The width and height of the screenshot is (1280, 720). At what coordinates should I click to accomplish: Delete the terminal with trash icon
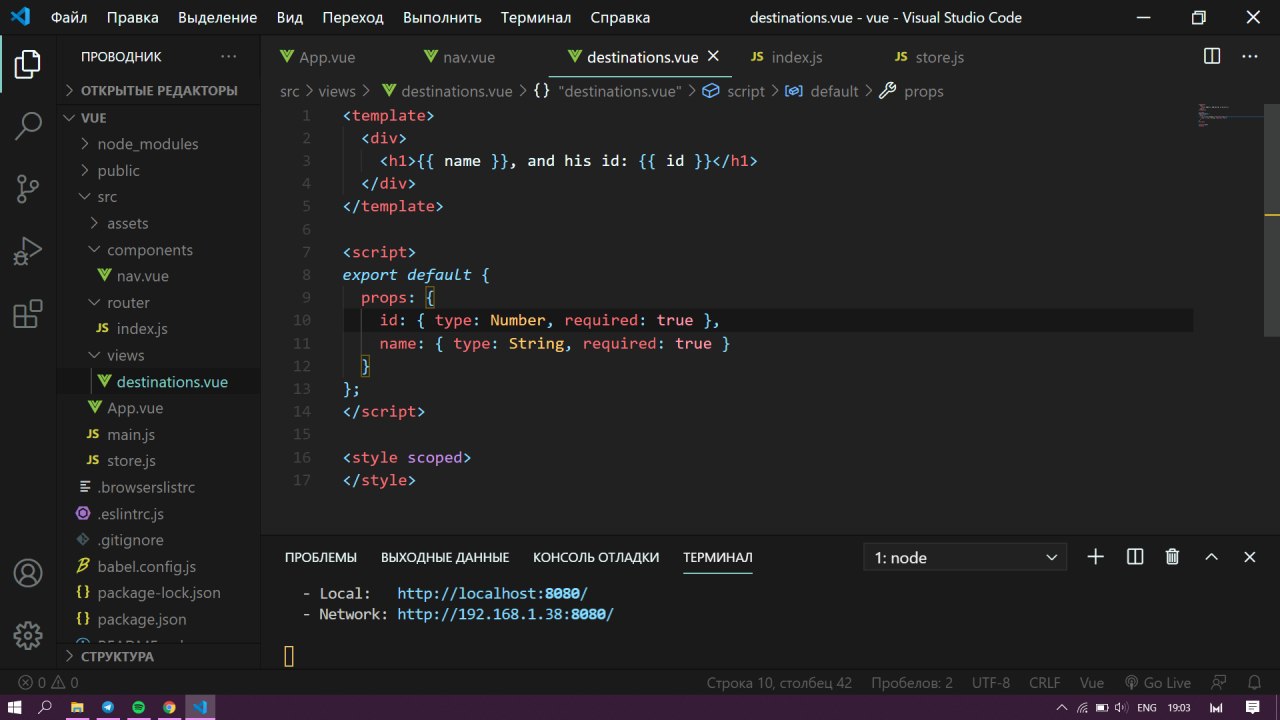coord(1173,557)
